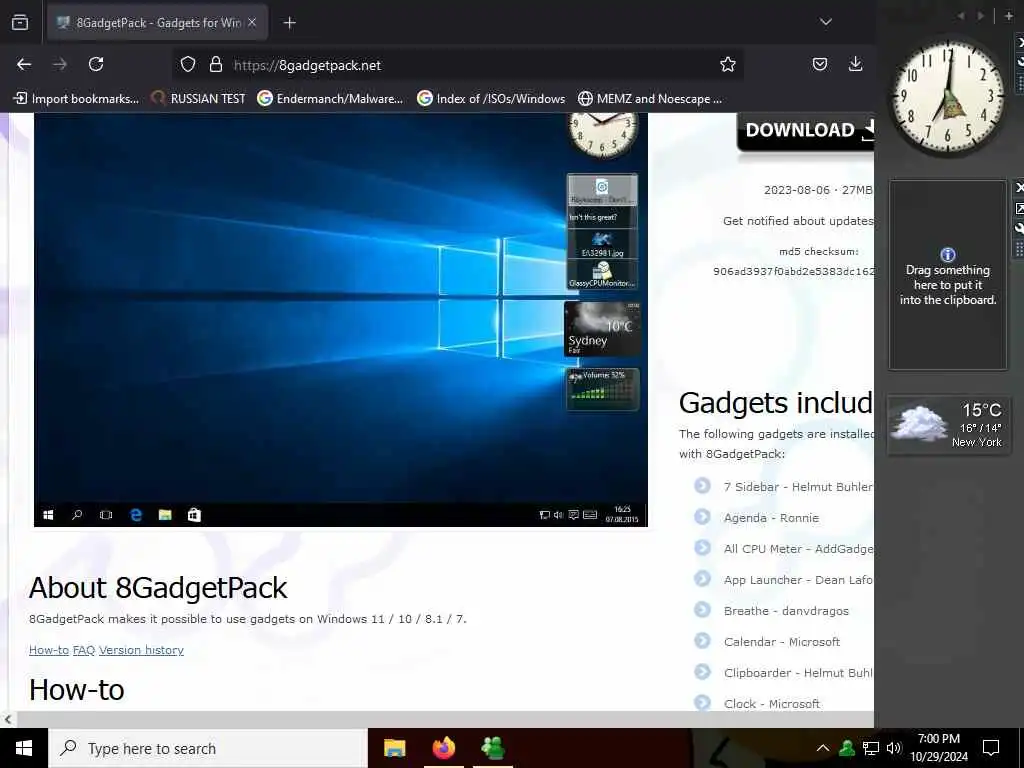
Task: Click the 2023-08-06 · 27MB release text
Action: click(x=818, y=190)
